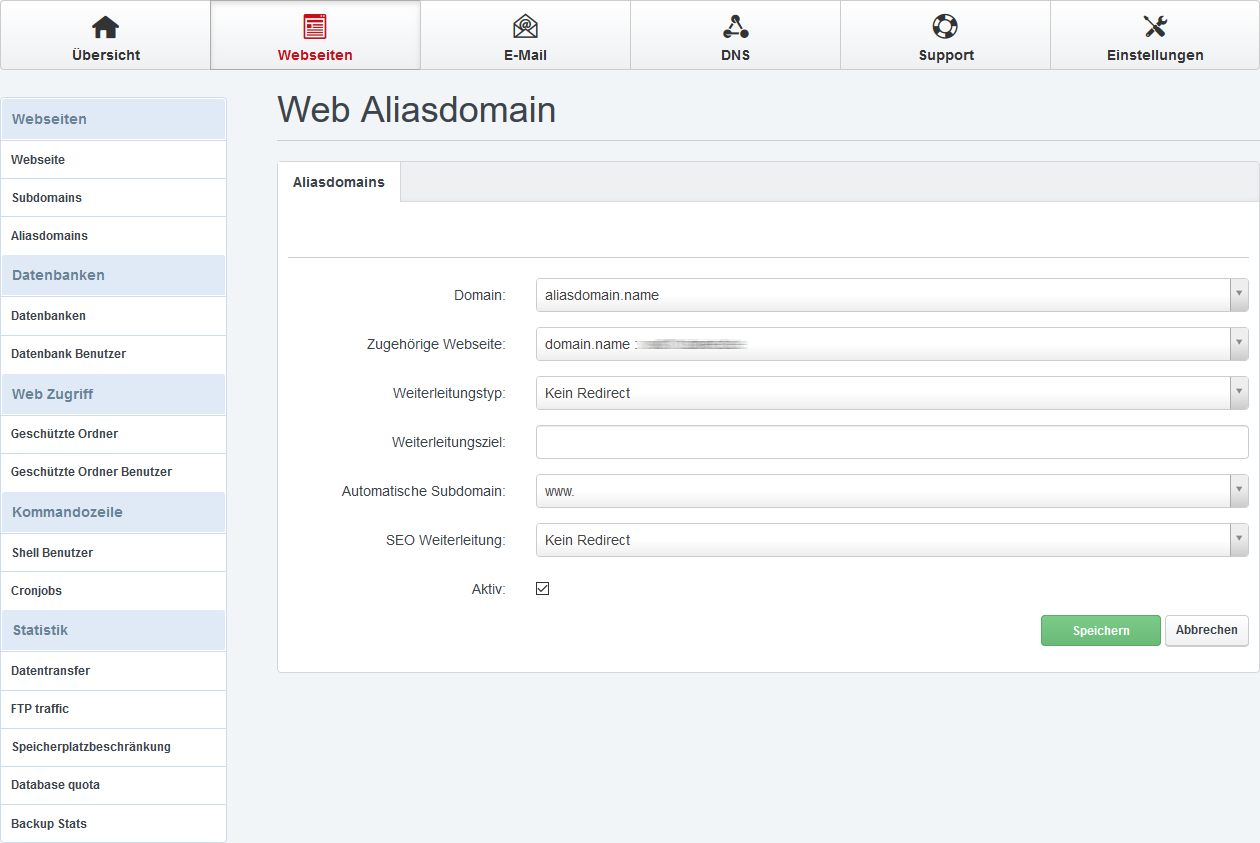Open the Support lifebuoy icon
Screen dimensions: 1260x843
(945, 27)
